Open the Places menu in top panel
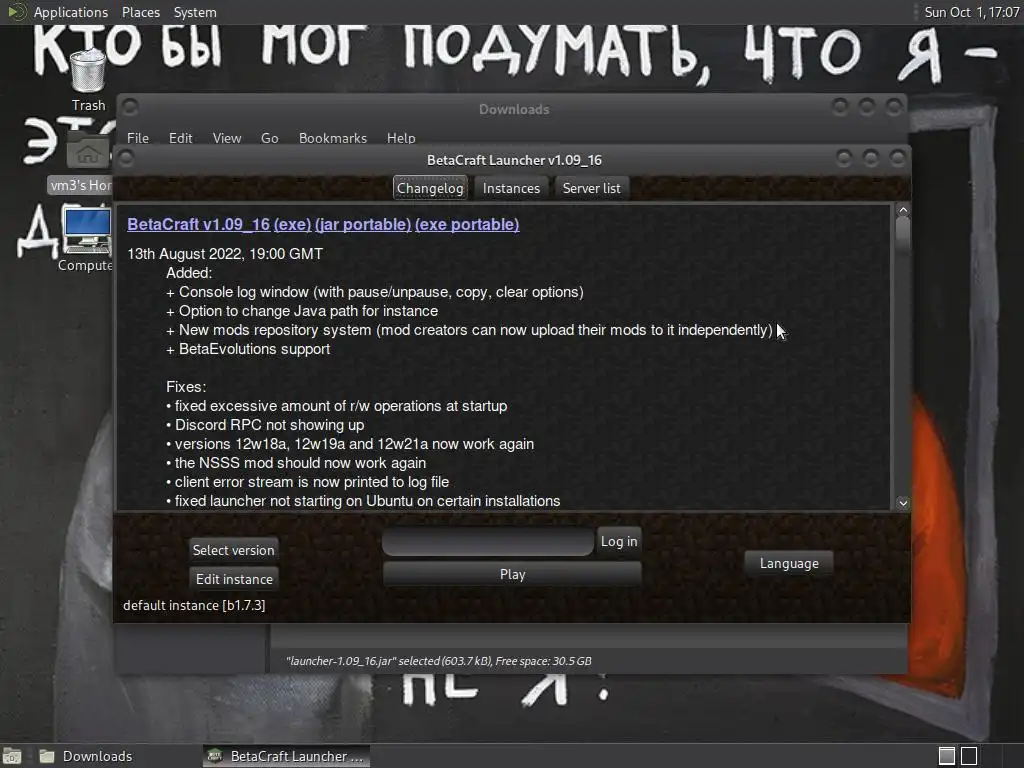 click(x=140, y=12)
